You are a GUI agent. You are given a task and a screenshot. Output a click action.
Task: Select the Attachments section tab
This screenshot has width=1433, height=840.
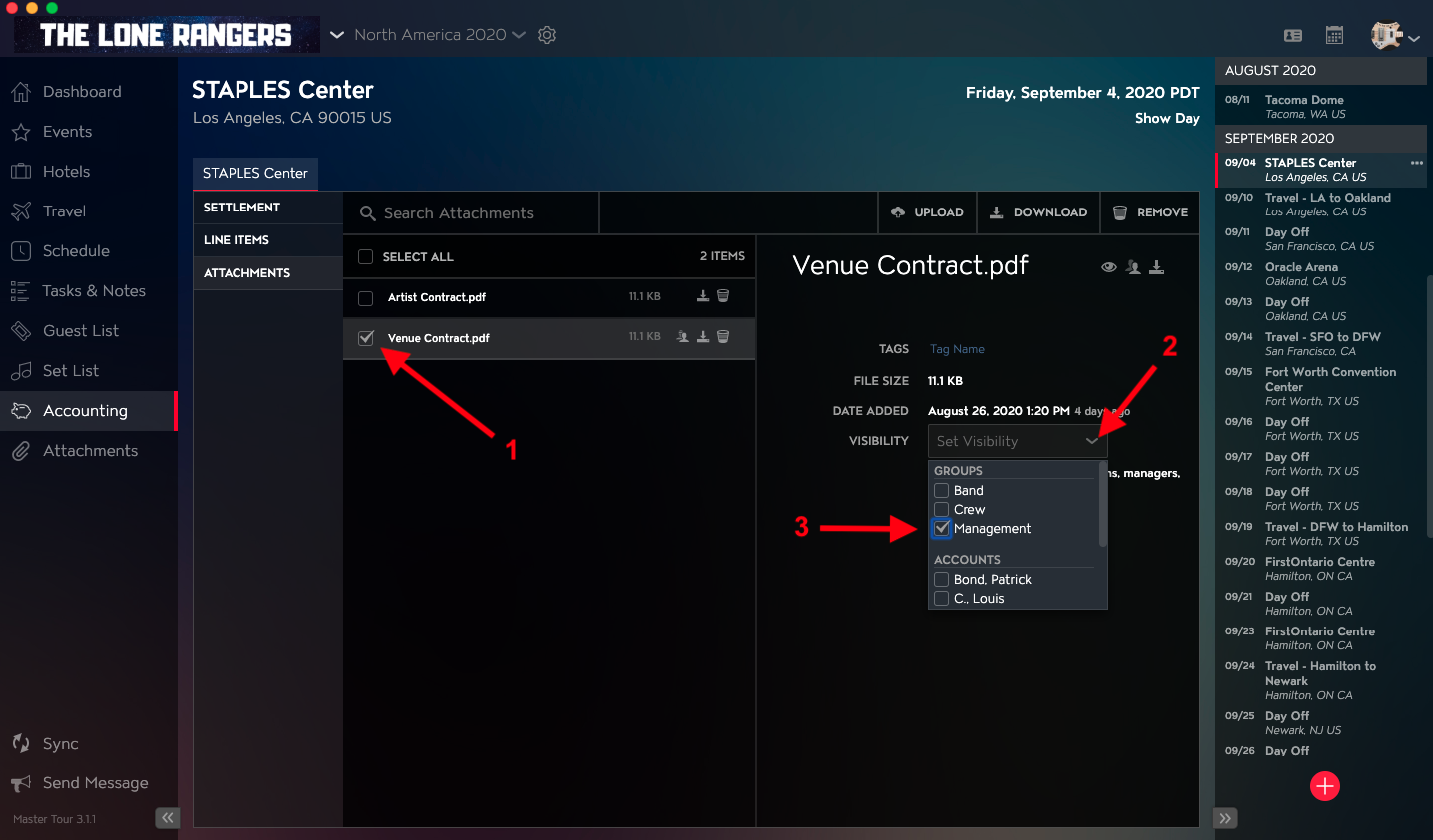[267, 273]
